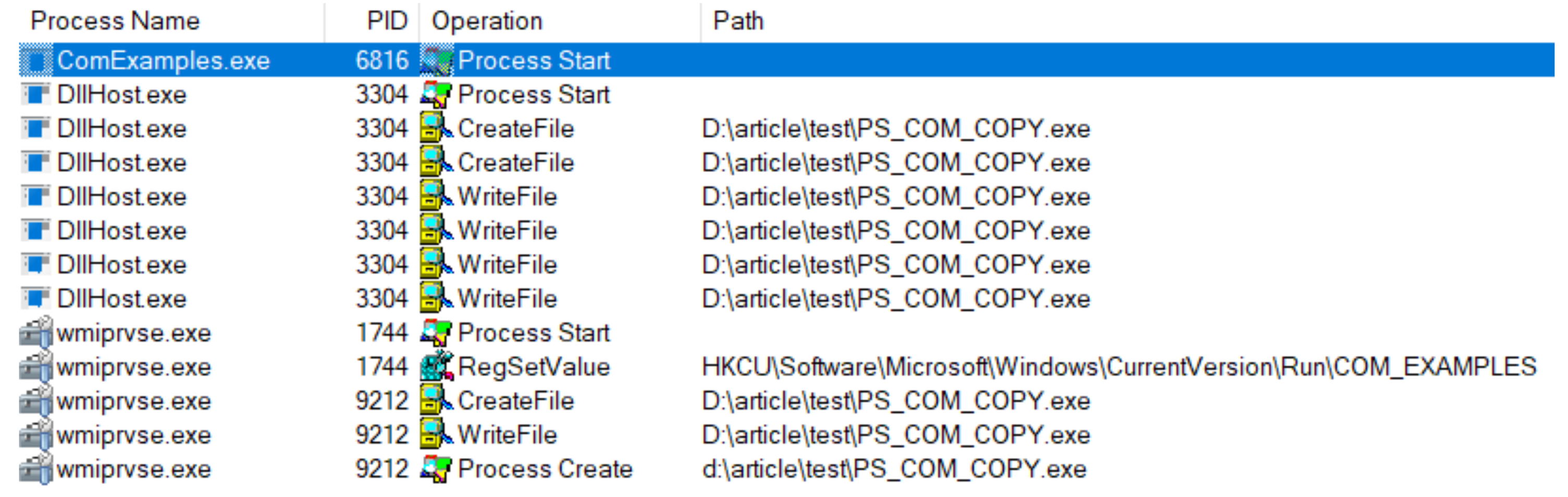Click the wmiprvse.exe Process Start row icon
Image resolution: width=1568 pixels, height=497 pixels.
pyautogui.click(x=36, y=333)
